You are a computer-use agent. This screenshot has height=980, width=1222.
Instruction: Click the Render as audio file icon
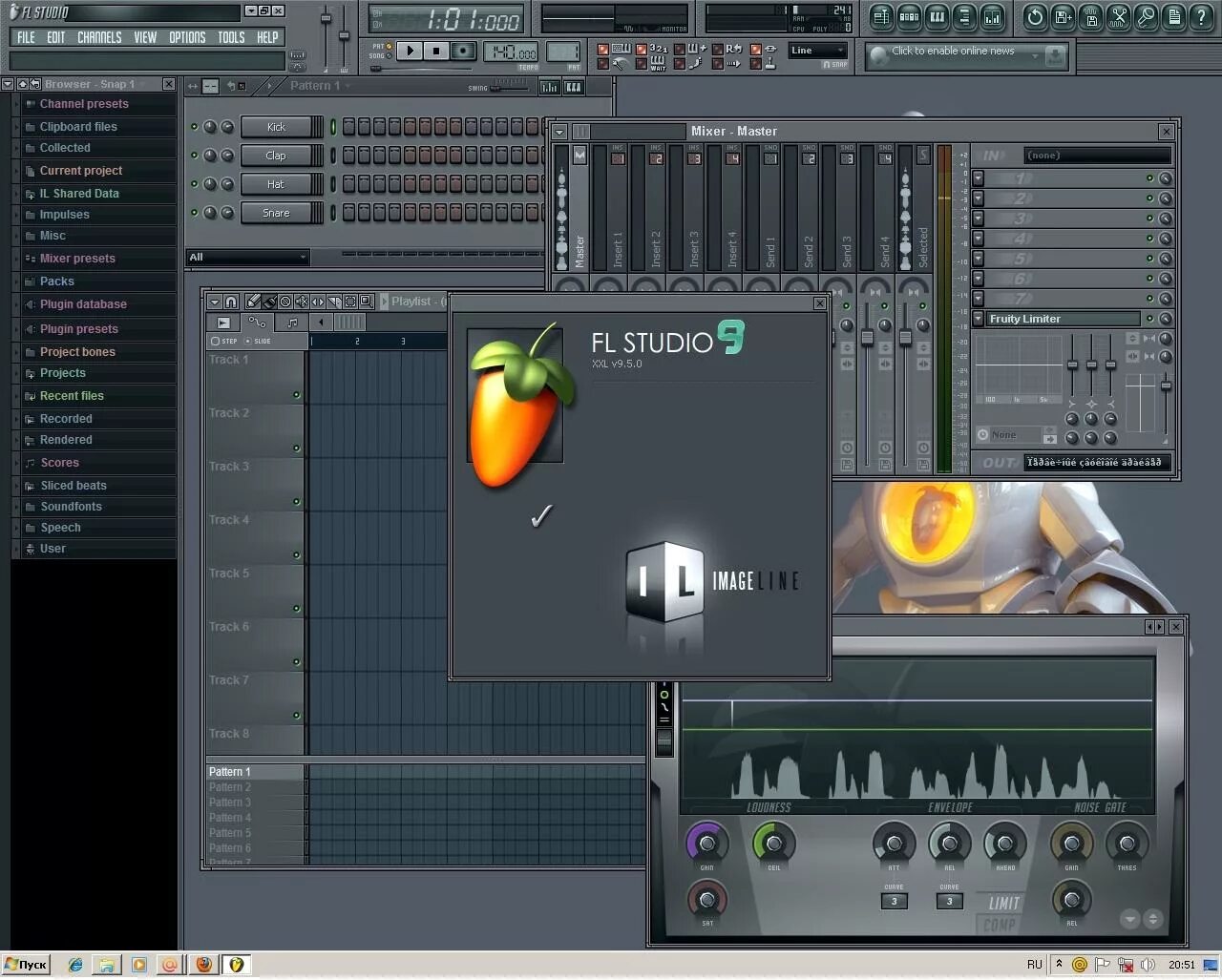coord(1090,16)
